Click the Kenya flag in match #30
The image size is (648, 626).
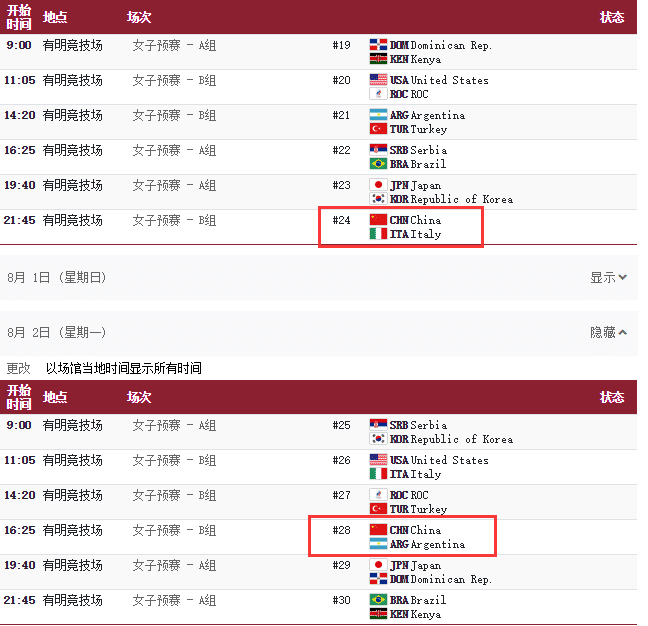[378, 614]
